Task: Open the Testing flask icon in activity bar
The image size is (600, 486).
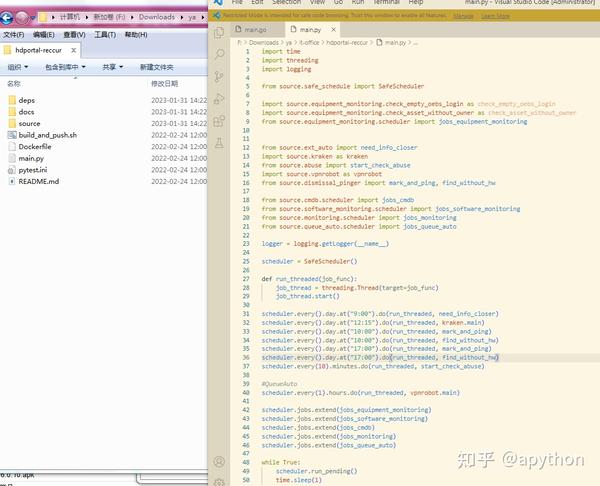Action: (x=219, y=143)
